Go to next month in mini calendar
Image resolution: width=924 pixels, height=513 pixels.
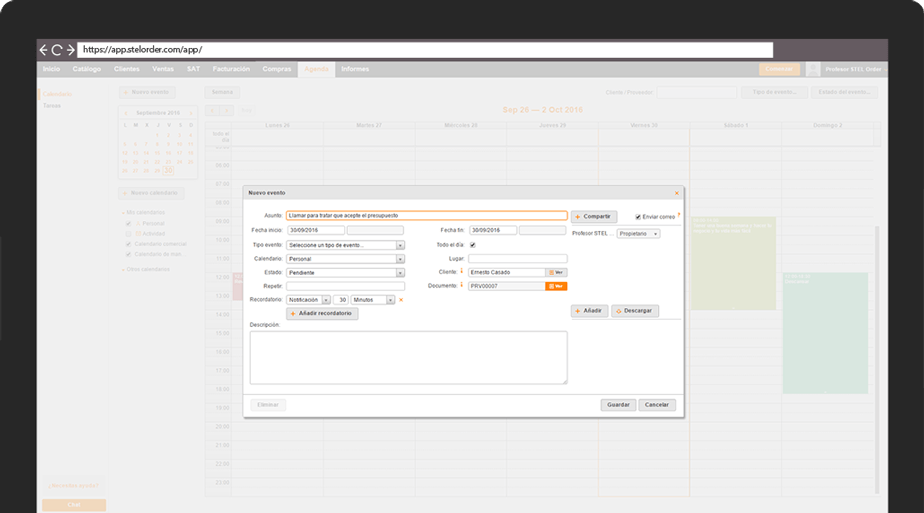point(190,113)
